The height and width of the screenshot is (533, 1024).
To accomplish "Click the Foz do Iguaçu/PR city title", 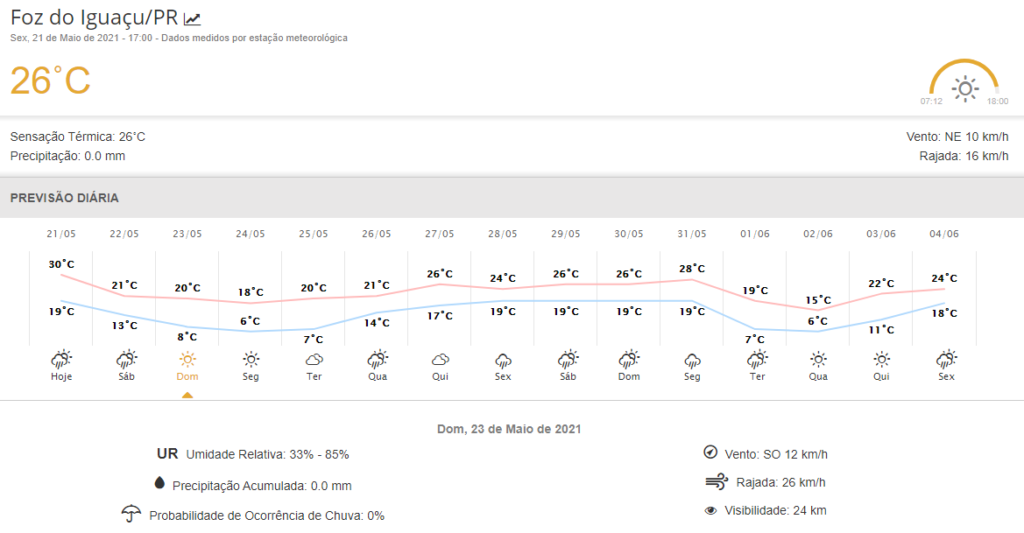I will tap(94, 18).
